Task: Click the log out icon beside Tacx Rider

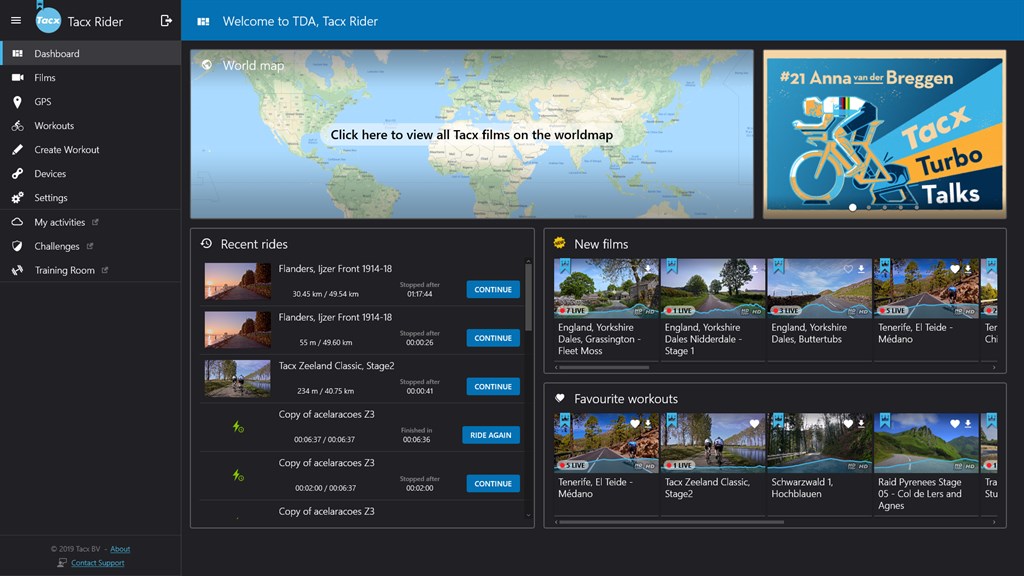Action: (166, 21)
